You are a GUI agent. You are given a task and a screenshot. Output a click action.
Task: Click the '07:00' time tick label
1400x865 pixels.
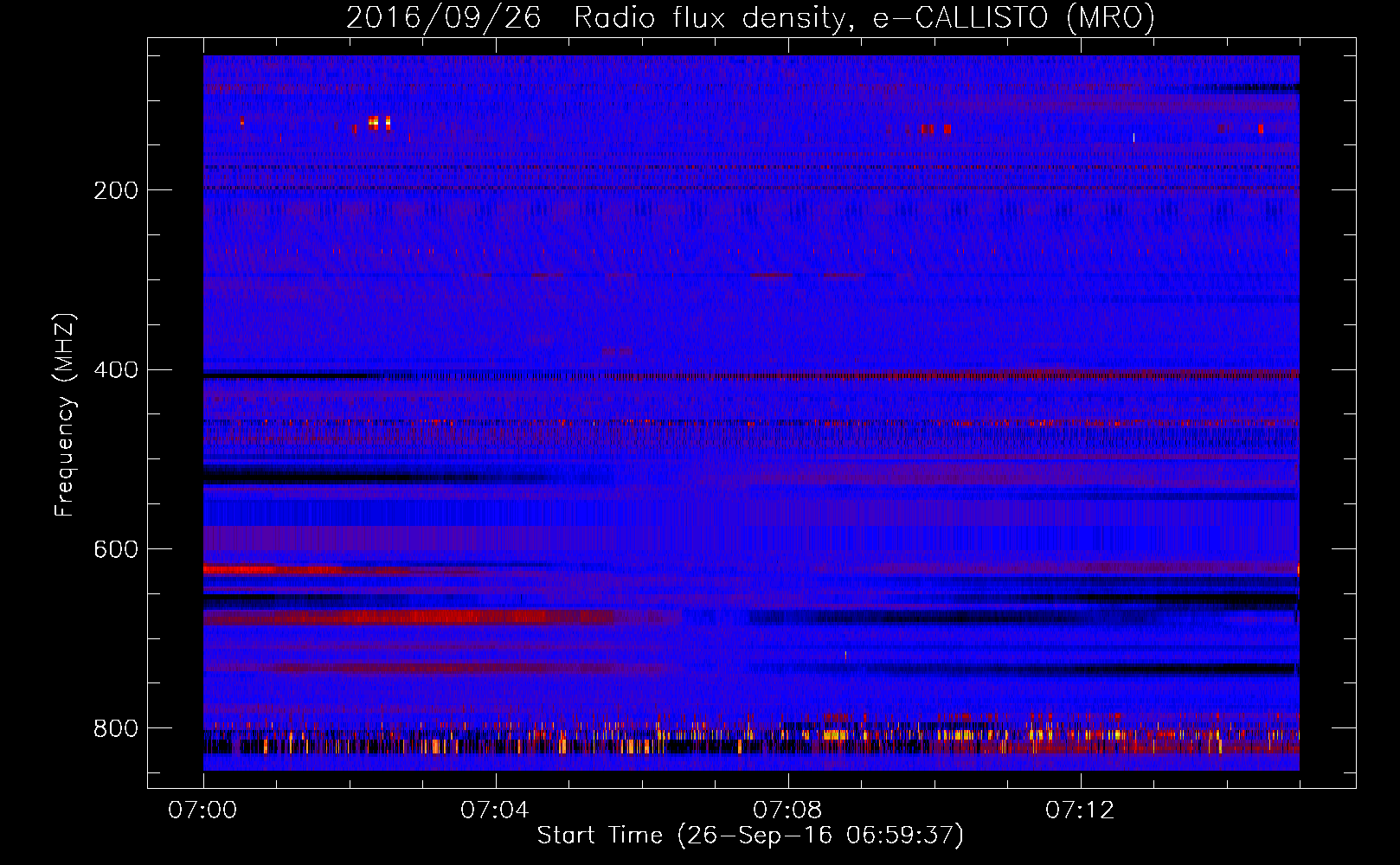203,811
